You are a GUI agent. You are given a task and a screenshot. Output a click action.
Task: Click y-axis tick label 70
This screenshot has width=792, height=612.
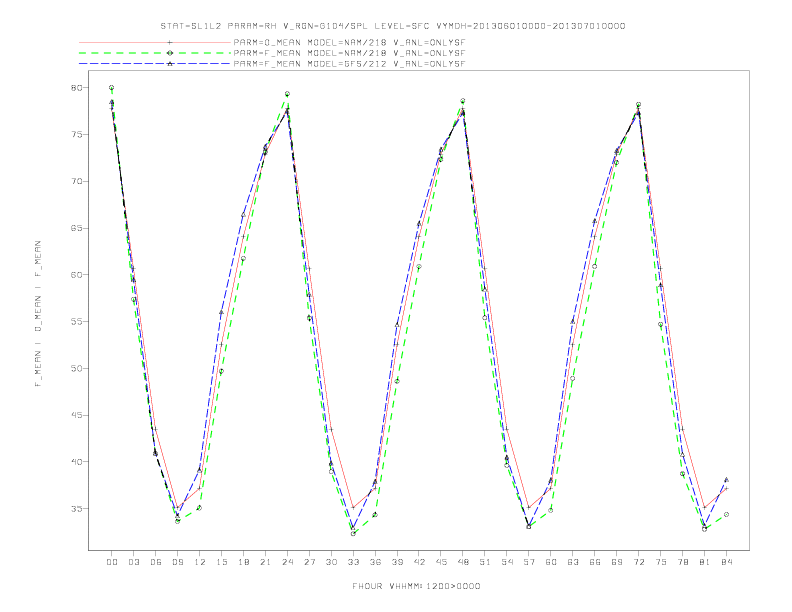pos(76,181)
